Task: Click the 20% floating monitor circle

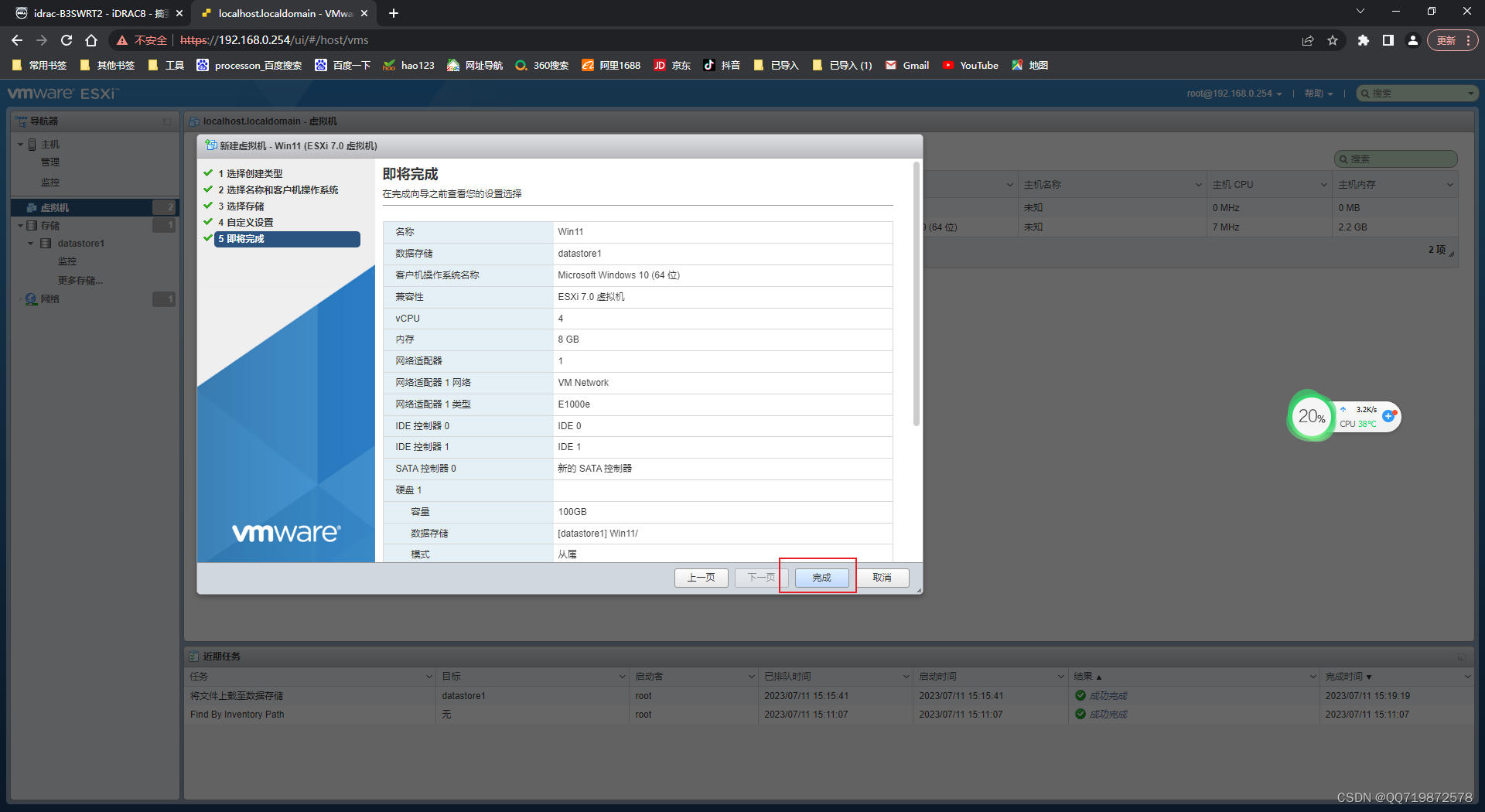Action: click(x=1311, y=417)
